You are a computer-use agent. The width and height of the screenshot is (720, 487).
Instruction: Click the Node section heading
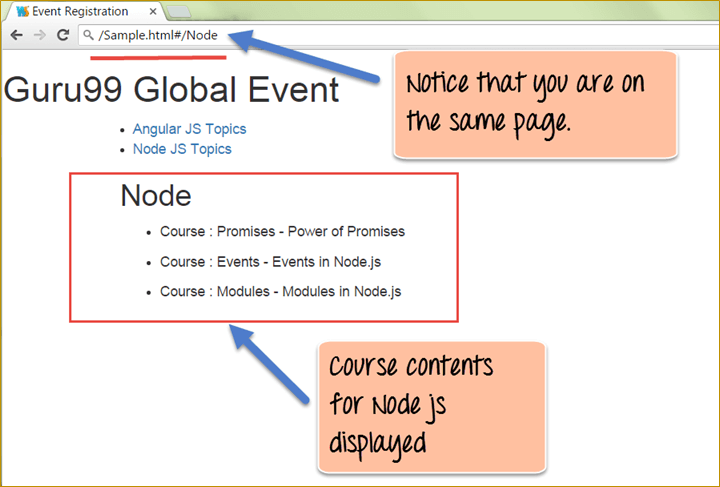click(x=155, y=196)
